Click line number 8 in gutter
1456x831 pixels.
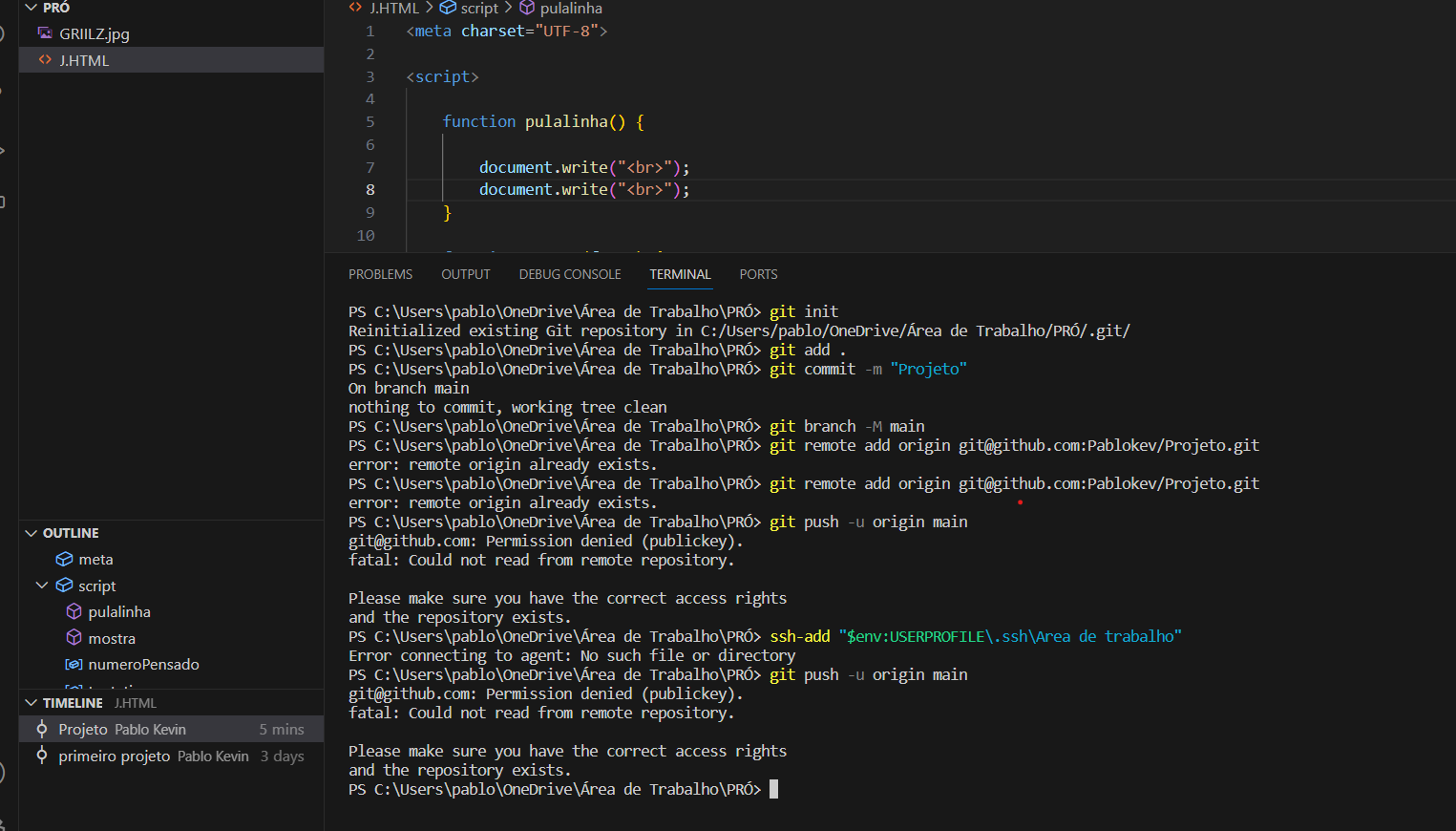[x=370, y=190]
